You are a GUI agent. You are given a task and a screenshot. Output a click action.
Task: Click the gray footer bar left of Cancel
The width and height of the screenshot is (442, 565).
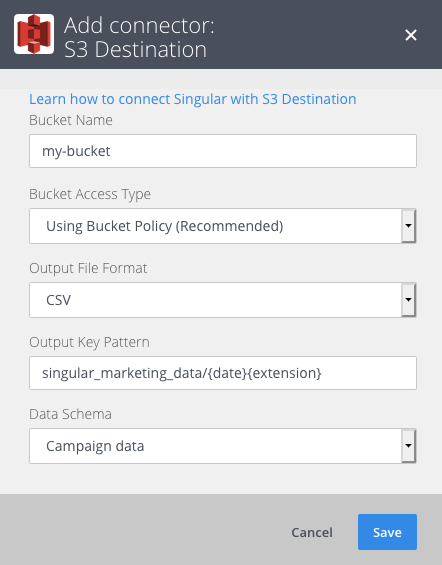[144, 530]
